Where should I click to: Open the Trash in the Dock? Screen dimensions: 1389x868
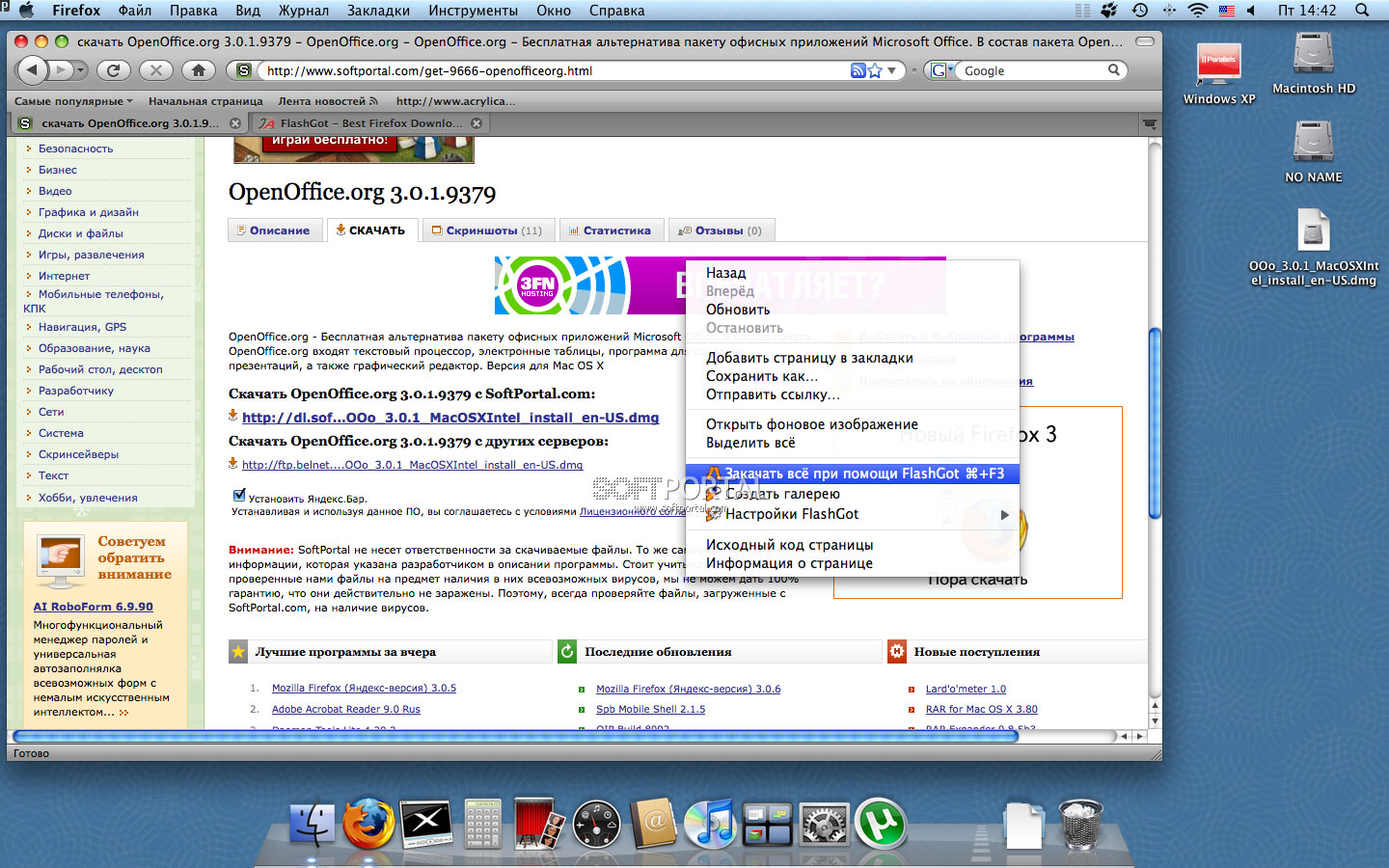tap(1080, 826)
